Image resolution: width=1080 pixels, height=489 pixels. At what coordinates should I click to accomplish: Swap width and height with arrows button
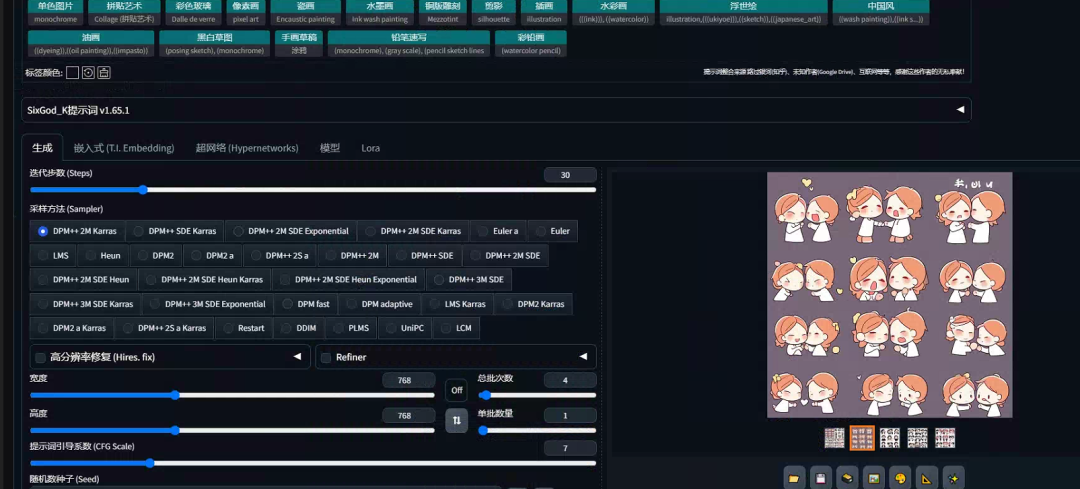(456, 419)
